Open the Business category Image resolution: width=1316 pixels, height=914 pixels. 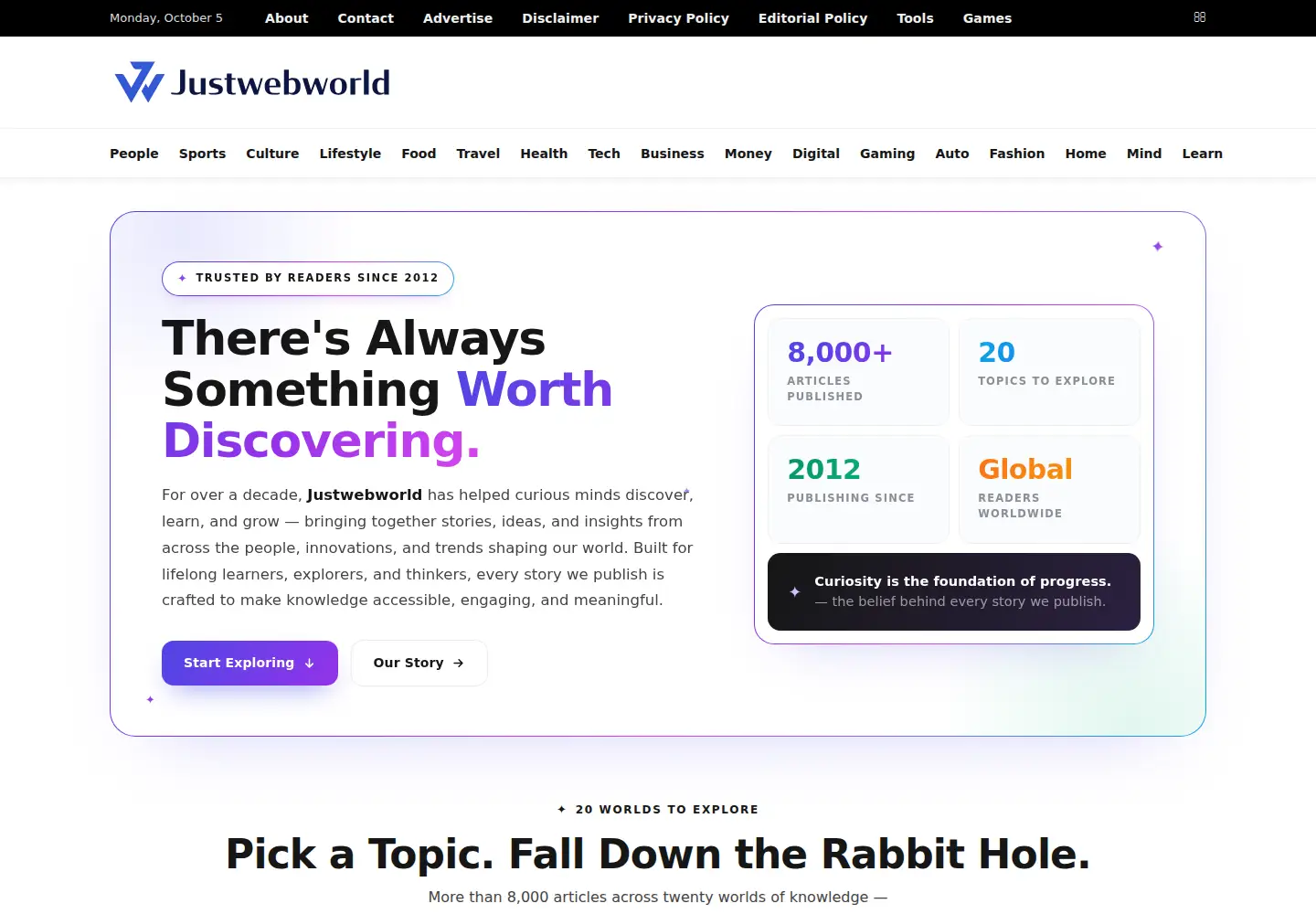(x=673, y=154)
